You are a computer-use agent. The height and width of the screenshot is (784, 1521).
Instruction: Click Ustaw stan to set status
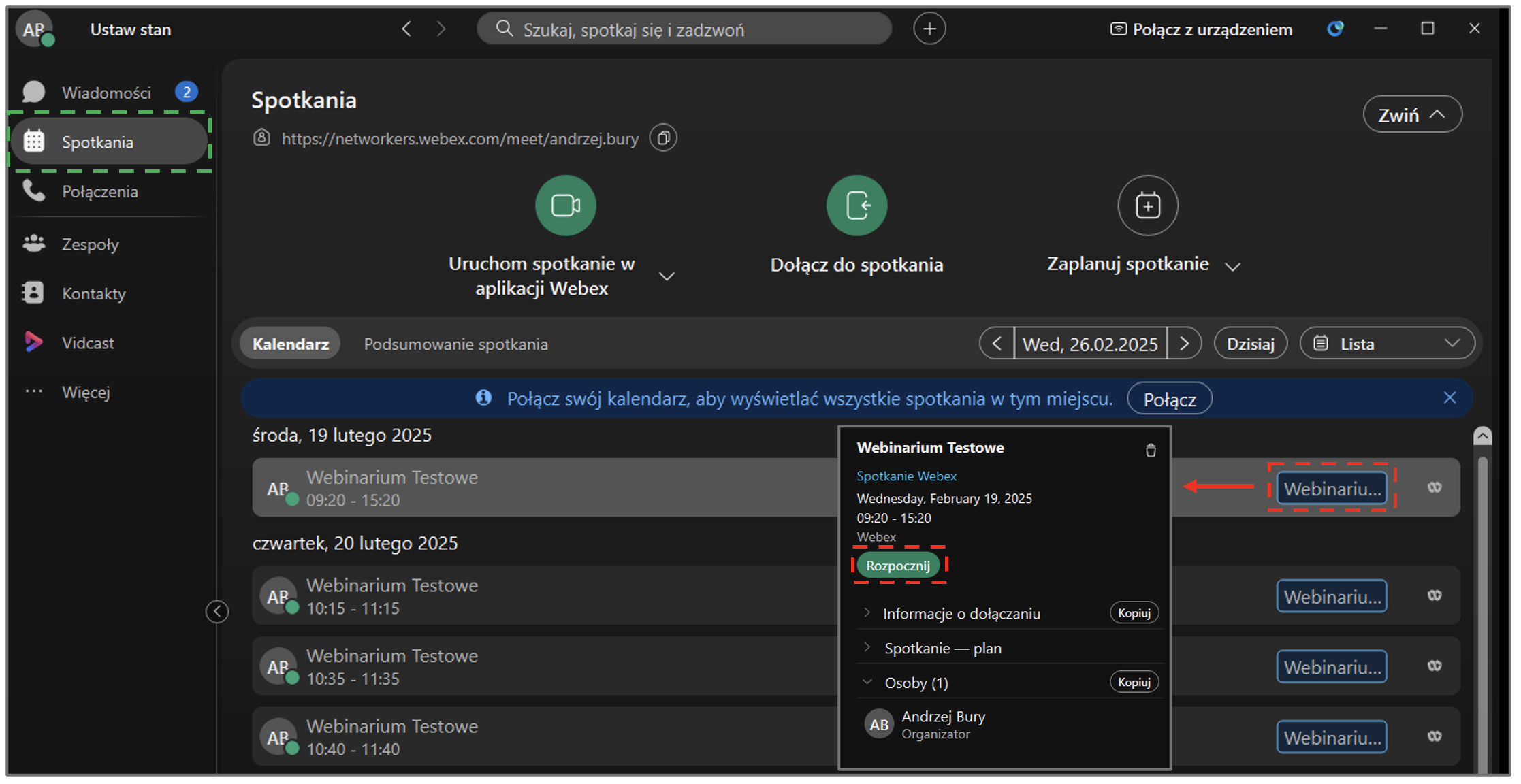point(131,29)
